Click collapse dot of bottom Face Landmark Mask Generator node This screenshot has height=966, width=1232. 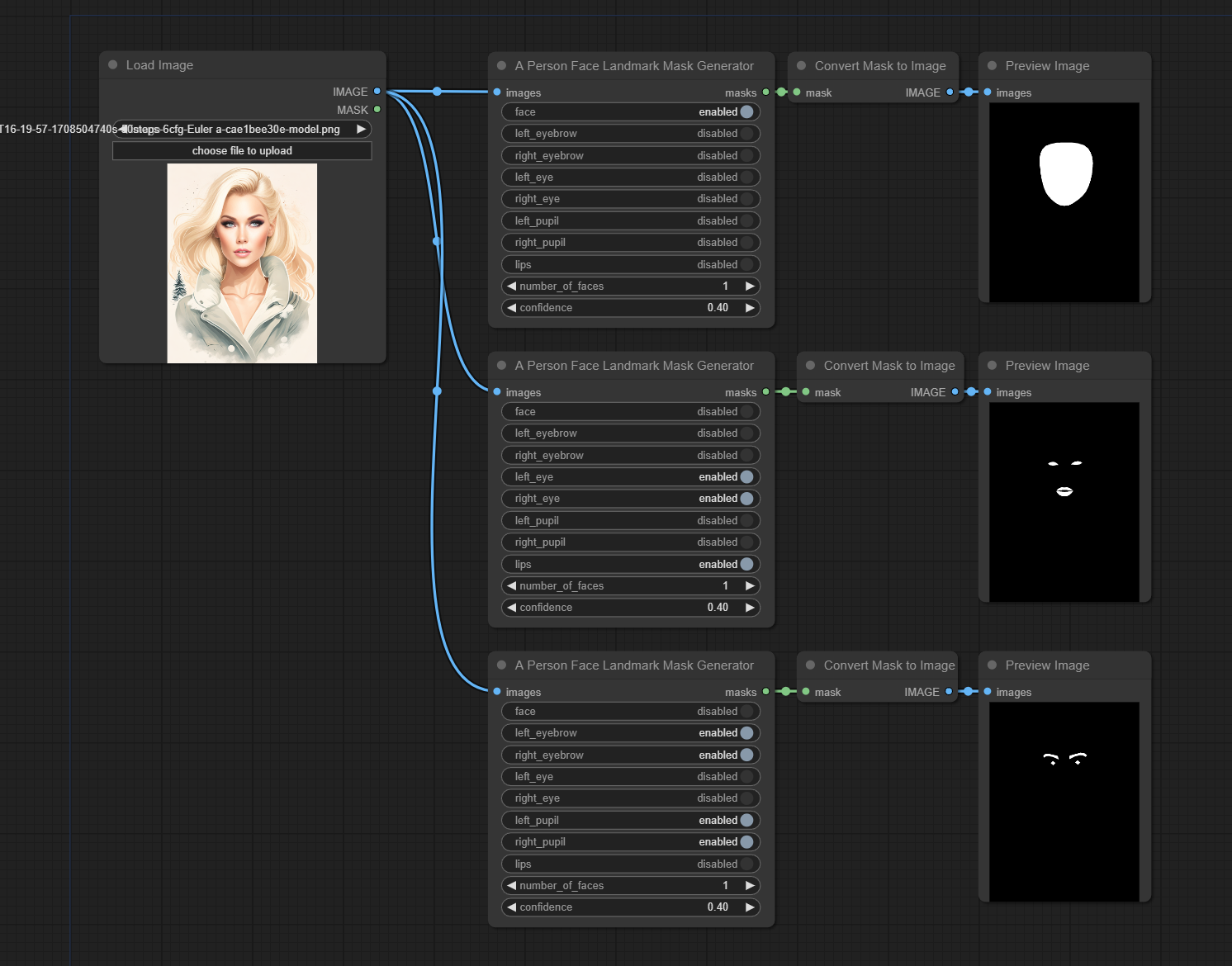tap(501, 665)
